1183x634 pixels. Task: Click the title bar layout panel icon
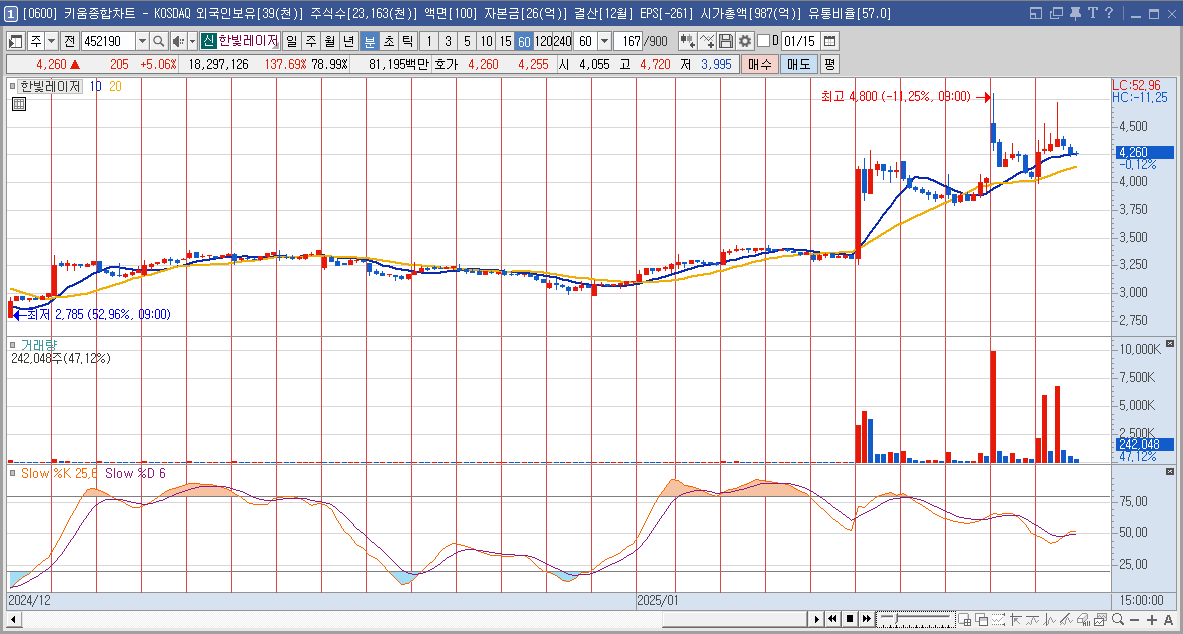pyautogui.click(x=1036, y=13)
